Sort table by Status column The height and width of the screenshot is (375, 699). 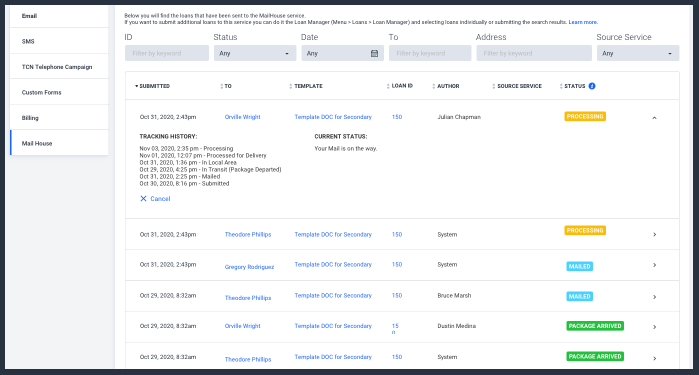[x=572, y=86]
